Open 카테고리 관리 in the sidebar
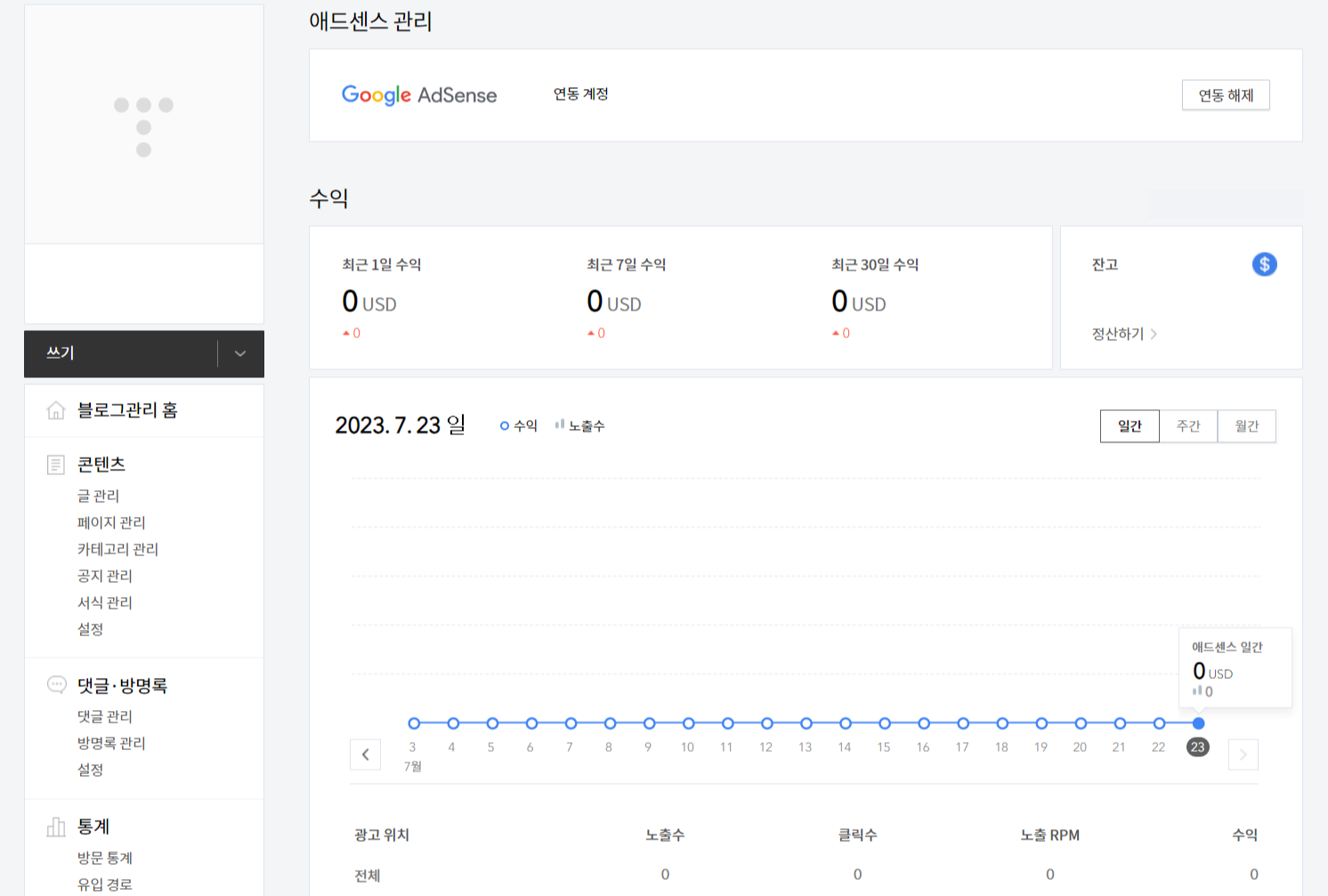Image resolution: width=1328 pixels, height=896 pixels. 117,549
